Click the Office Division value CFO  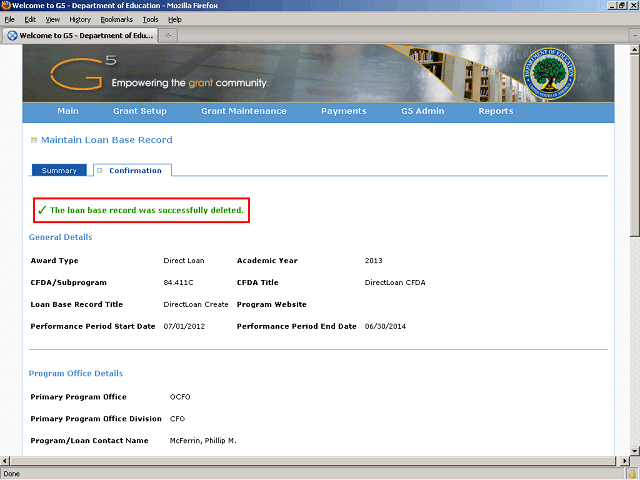177,419
